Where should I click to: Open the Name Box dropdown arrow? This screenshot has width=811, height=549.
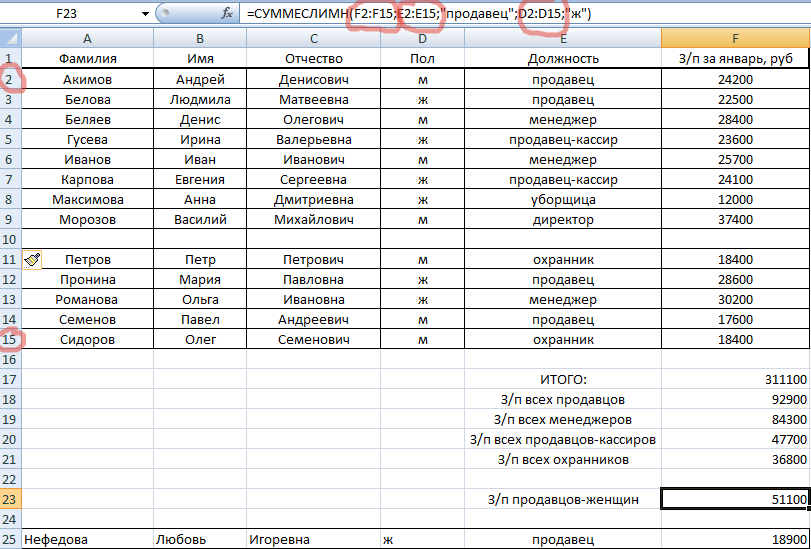coord(145,15)
